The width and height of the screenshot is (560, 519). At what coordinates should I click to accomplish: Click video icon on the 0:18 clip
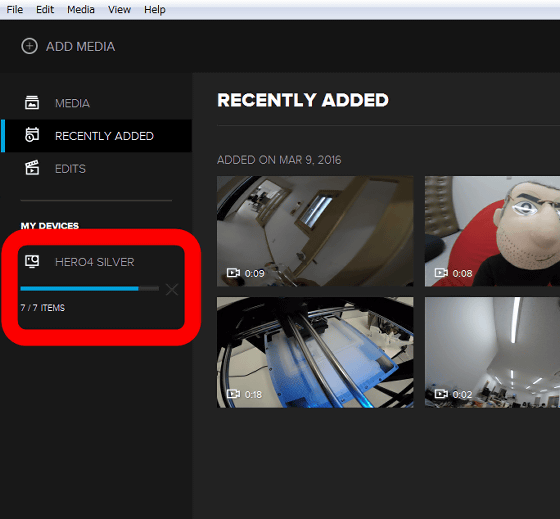[x=233, y=394]
